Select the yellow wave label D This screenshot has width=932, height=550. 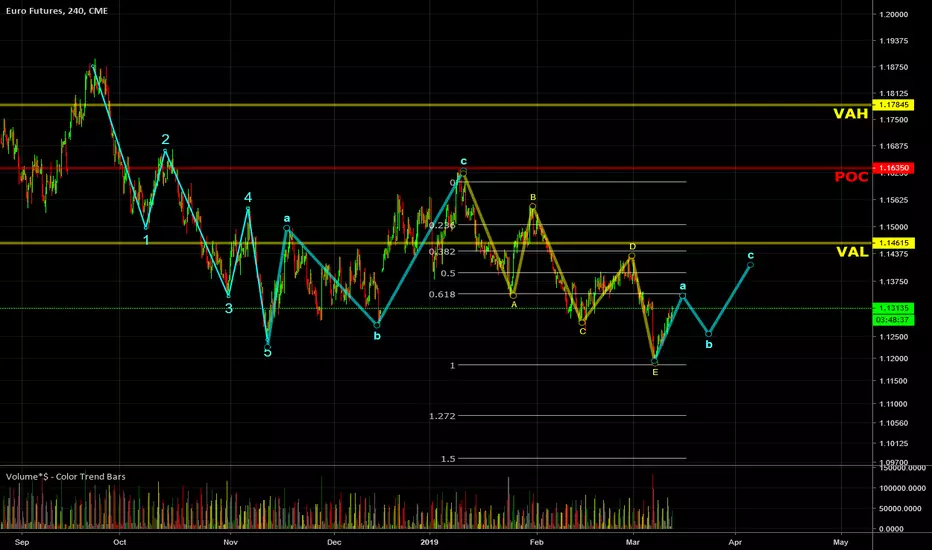pyautogui.click(x=632, y=246)
